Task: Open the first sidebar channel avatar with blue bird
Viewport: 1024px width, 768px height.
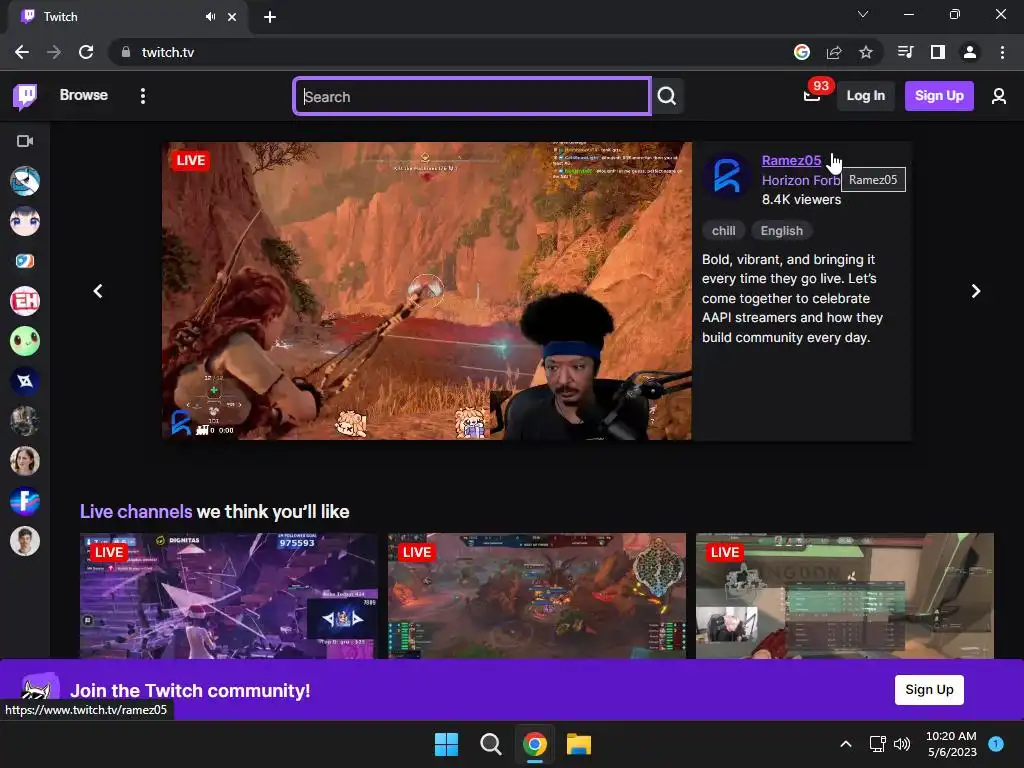Action: tap(25, 181)
